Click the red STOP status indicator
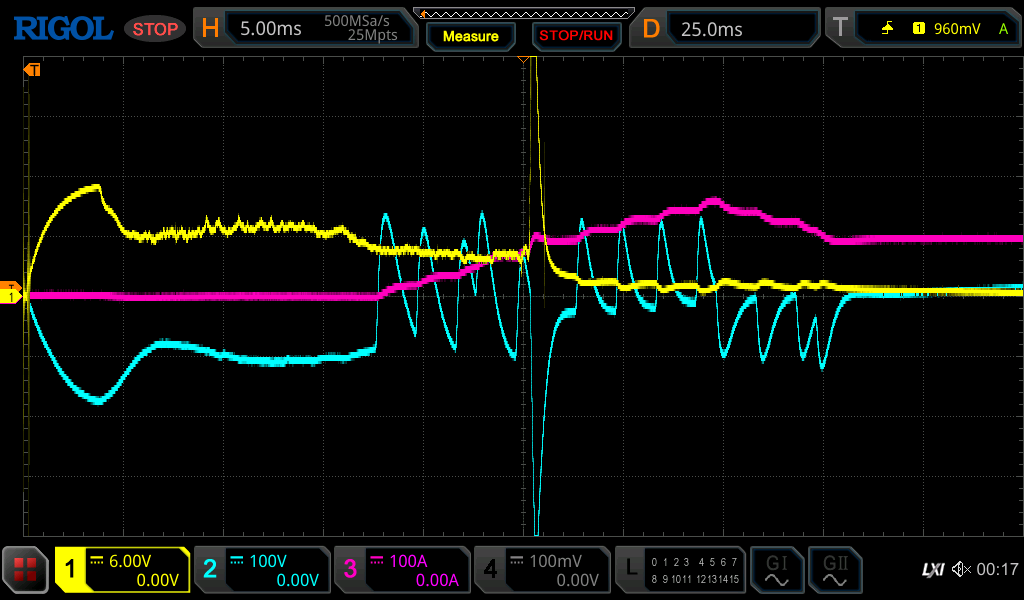This screenshot has height=600, width=1024. [x=155, y=29]
